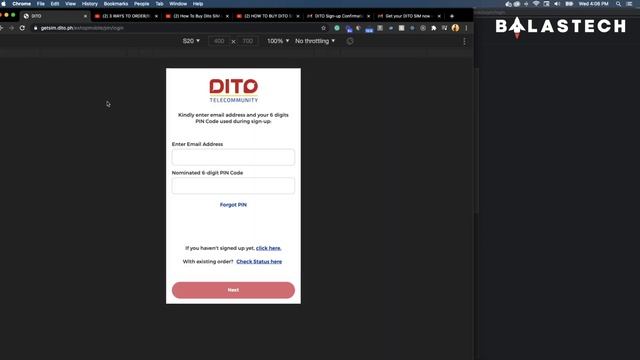
Task: Open the device toolbar more options menu
Action: point(464,41)
